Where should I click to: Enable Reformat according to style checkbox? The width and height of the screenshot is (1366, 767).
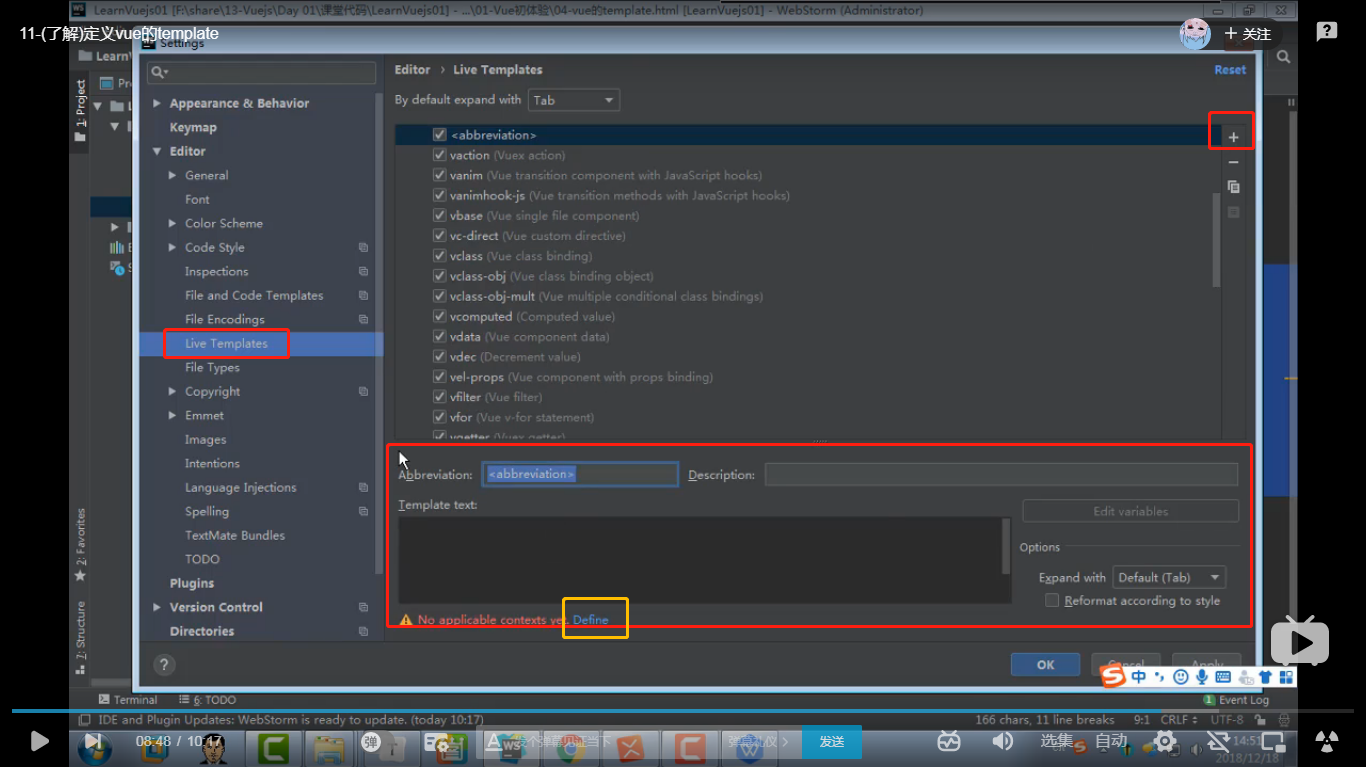pos(1052,600)
